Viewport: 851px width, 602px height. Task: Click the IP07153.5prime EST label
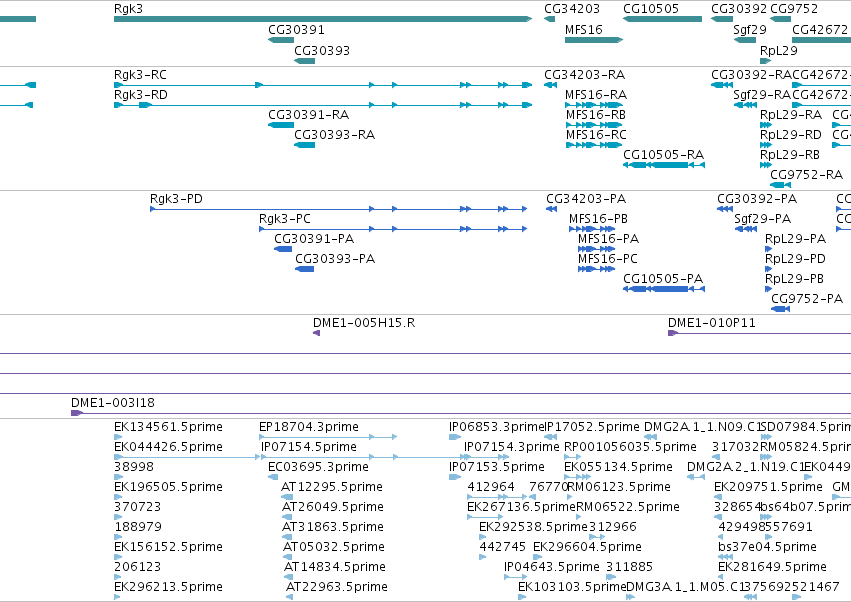click(x=497, y=467)
